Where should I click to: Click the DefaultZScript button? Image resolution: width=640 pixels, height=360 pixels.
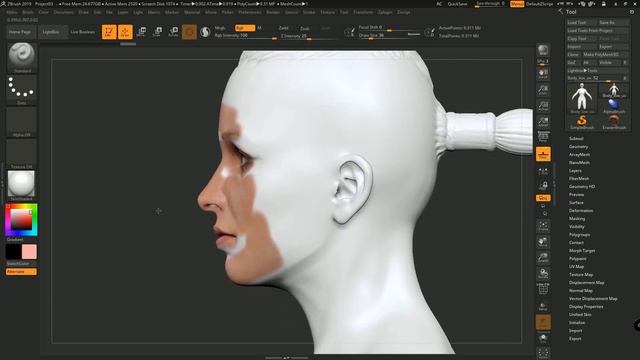(x=540, y=4)
